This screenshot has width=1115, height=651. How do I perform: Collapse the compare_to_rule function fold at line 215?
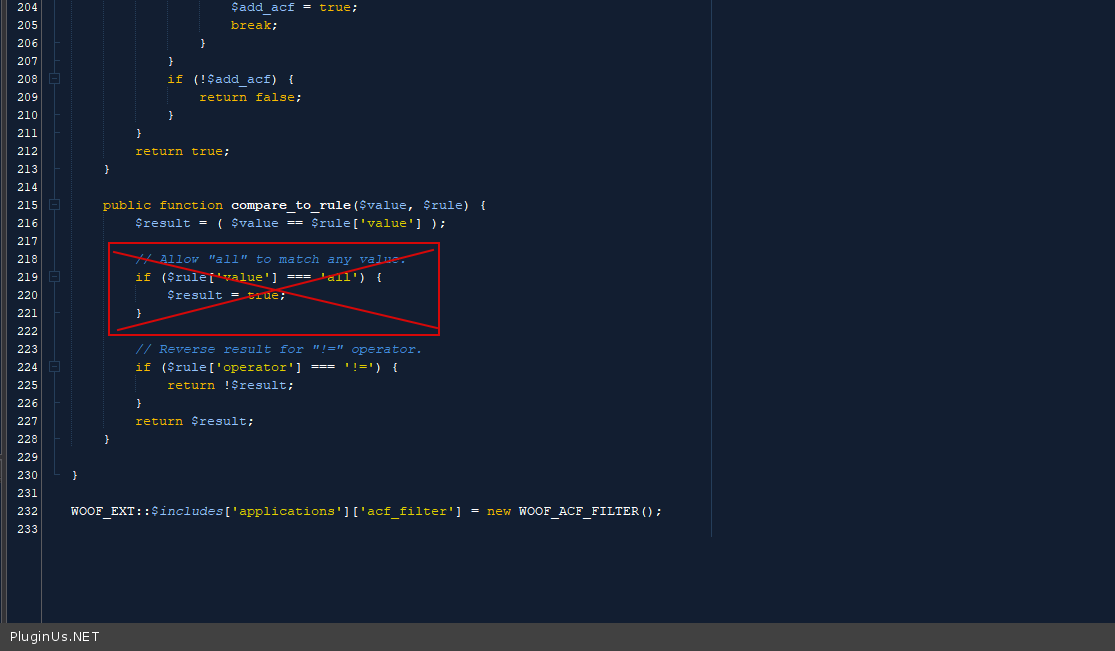click(x=55, y=205)
